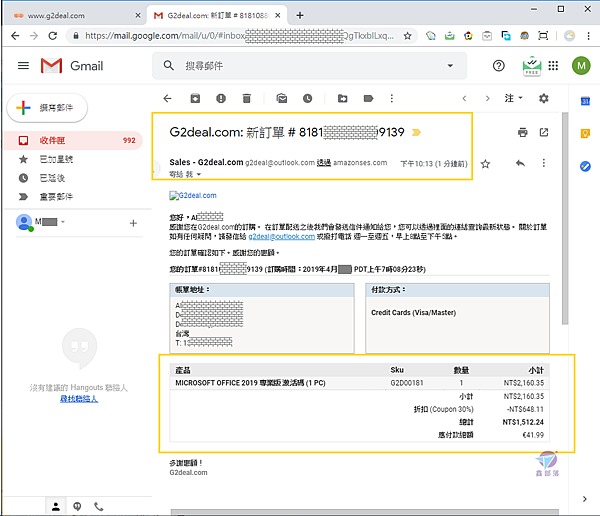Click the g2deal@outlook.com email link
The width and height of the screenshot is (600, 516).
(x=282, y=237)
